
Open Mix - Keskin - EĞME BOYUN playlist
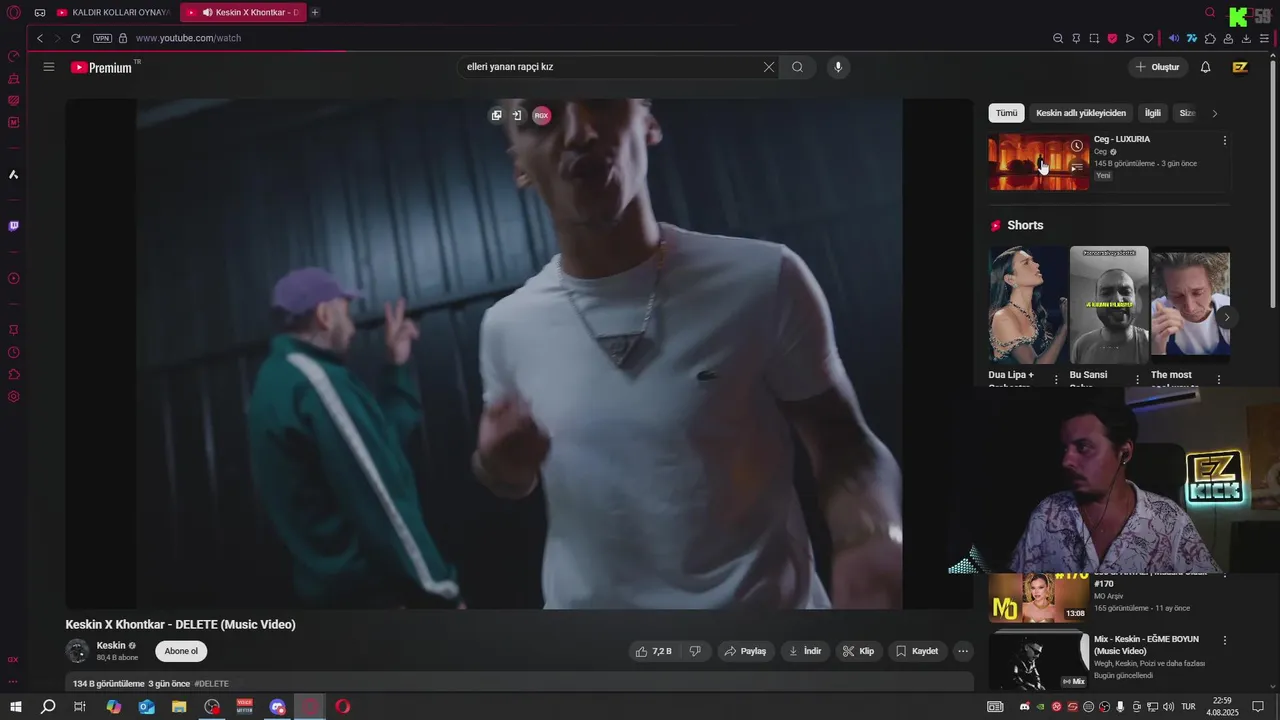click(x=1039, y=660)
